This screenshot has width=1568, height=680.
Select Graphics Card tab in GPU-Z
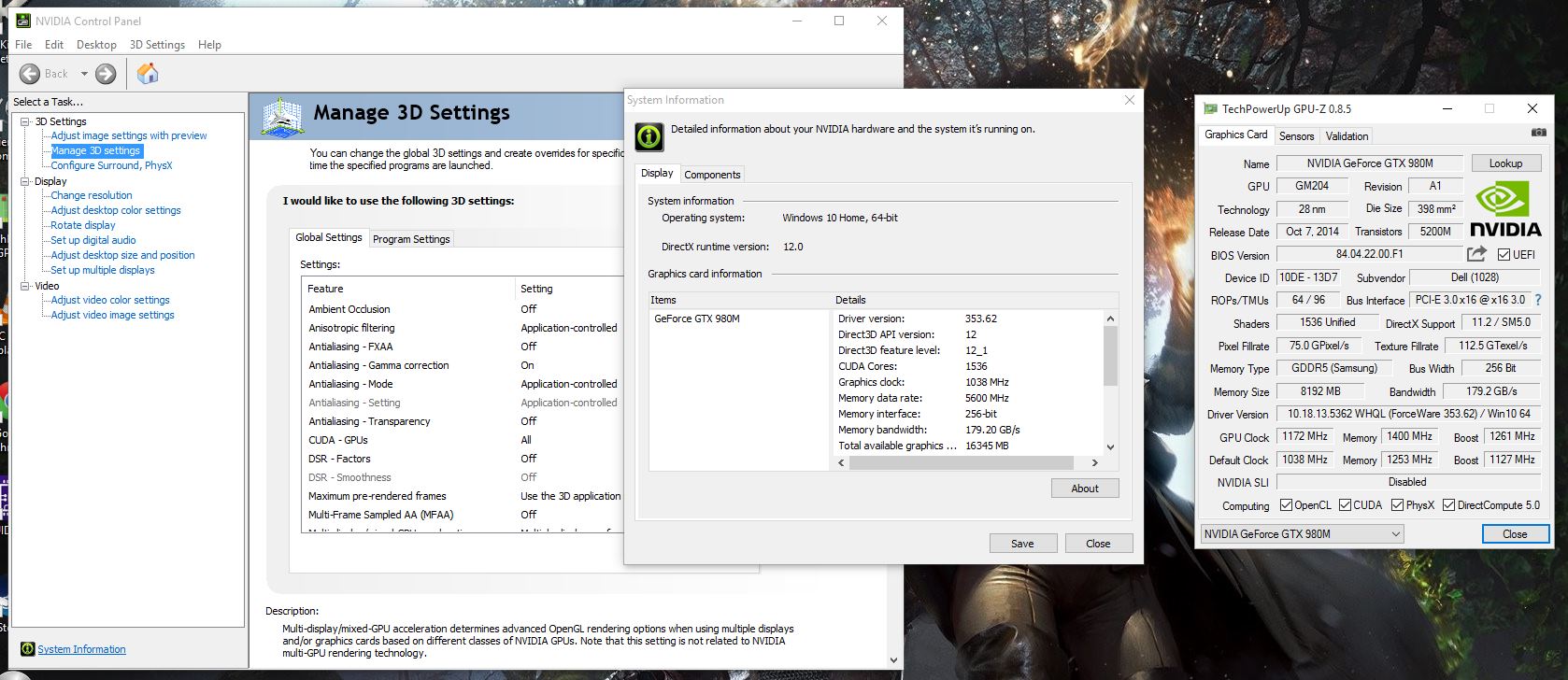[1235, 135]
